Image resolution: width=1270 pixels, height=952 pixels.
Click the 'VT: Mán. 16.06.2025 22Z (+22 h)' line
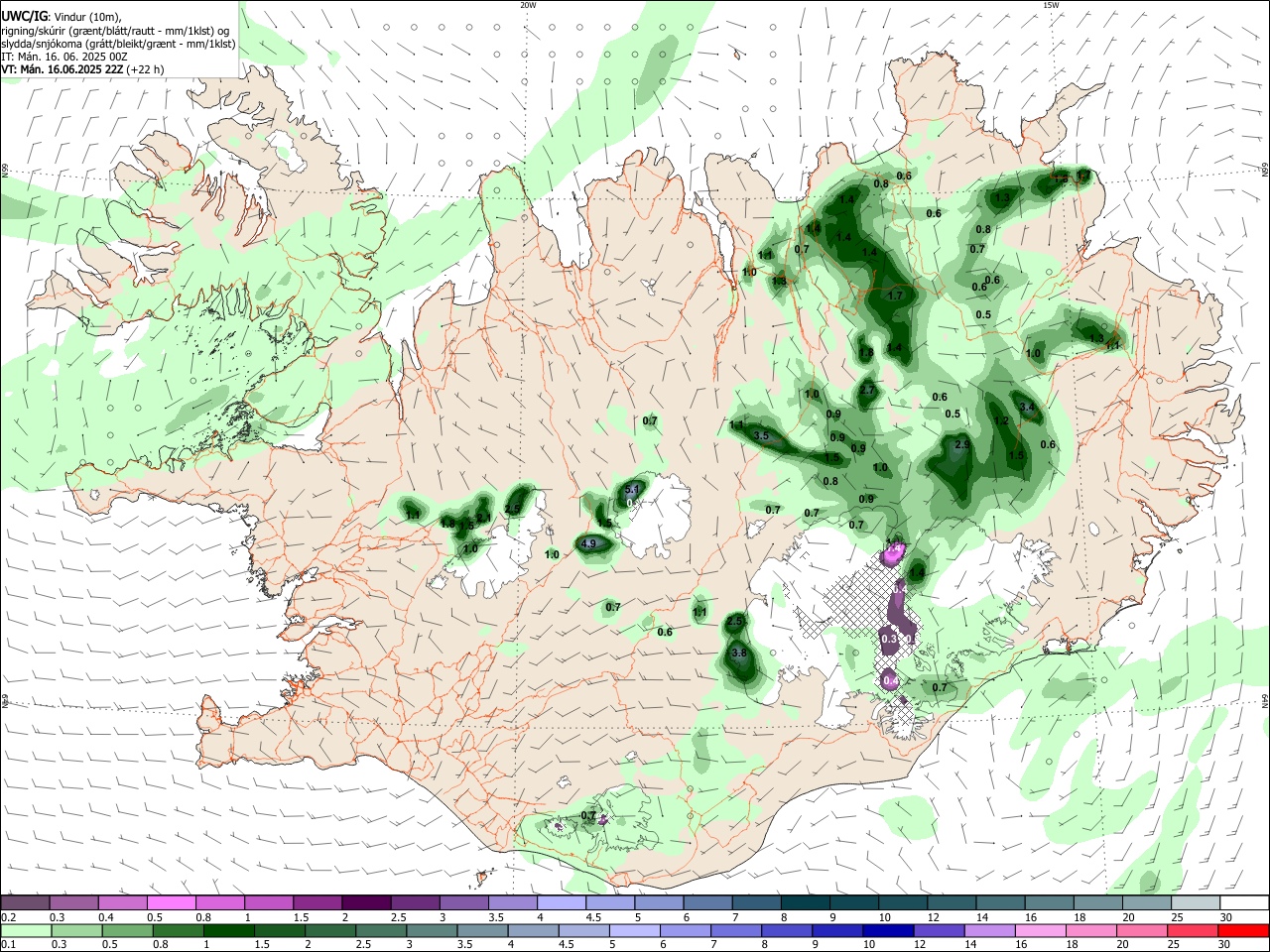tap(82, 69)
